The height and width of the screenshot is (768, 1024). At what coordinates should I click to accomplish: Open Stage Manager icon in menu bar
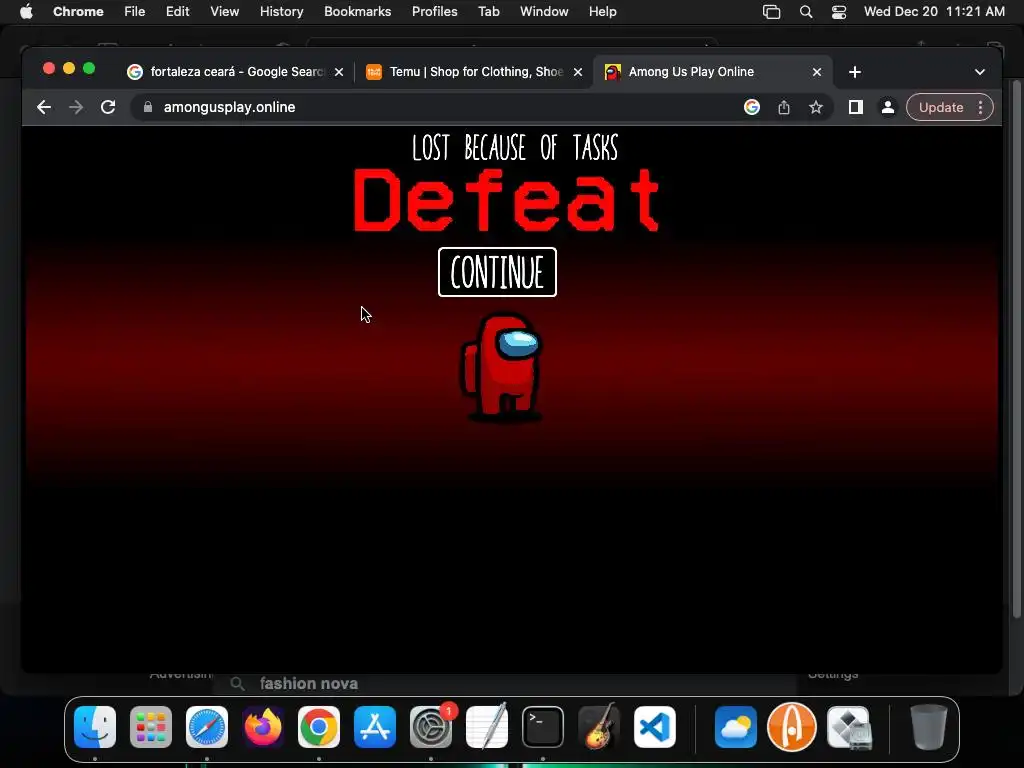coord(771,12)
